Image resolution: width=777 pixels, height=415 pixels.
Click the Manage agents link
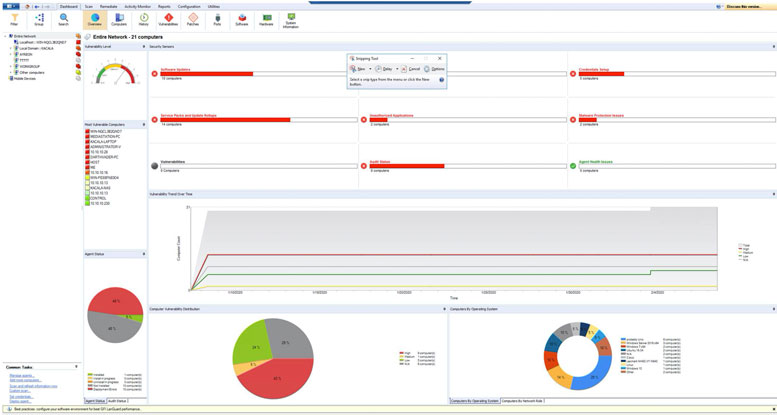21,375
